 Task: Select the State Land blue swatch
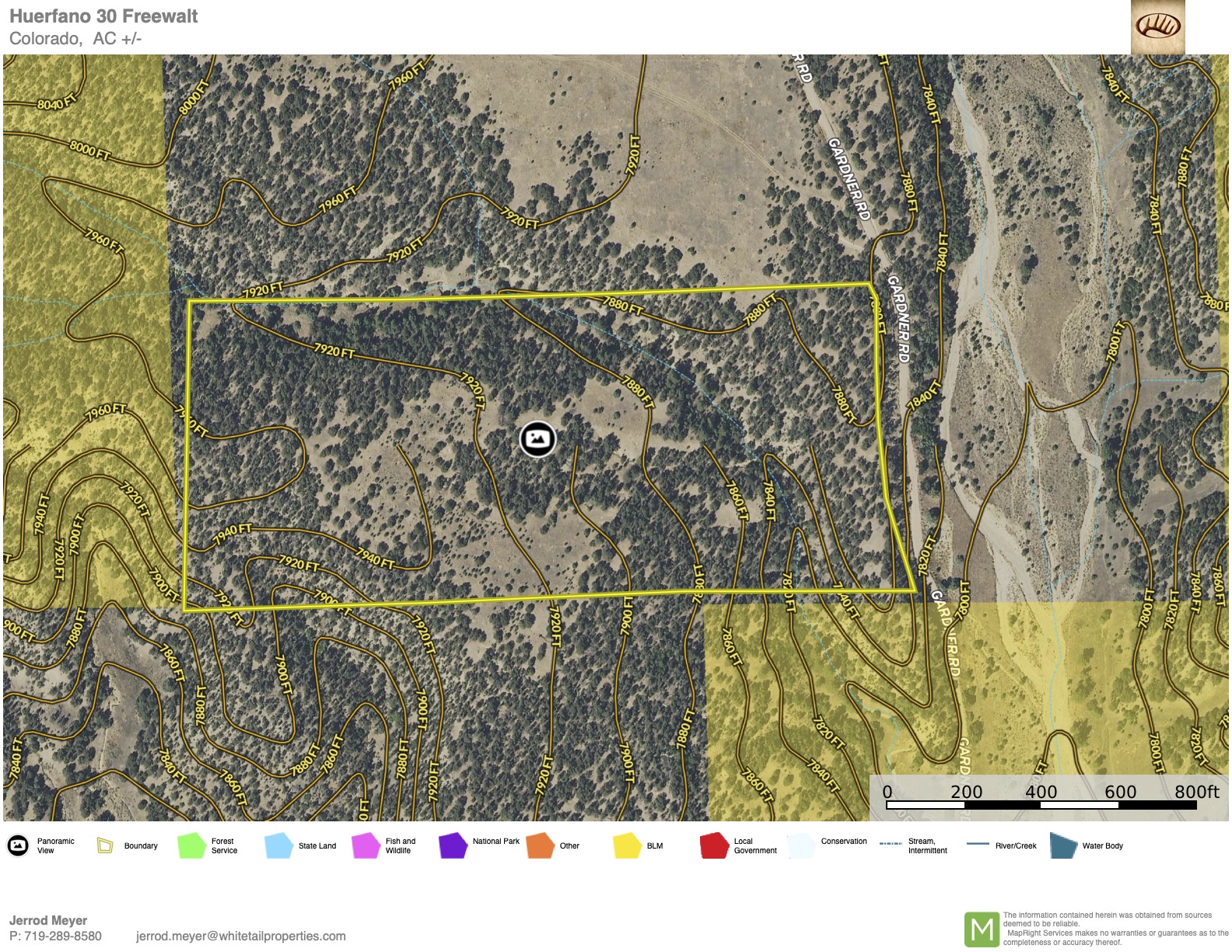click(278, 845)
